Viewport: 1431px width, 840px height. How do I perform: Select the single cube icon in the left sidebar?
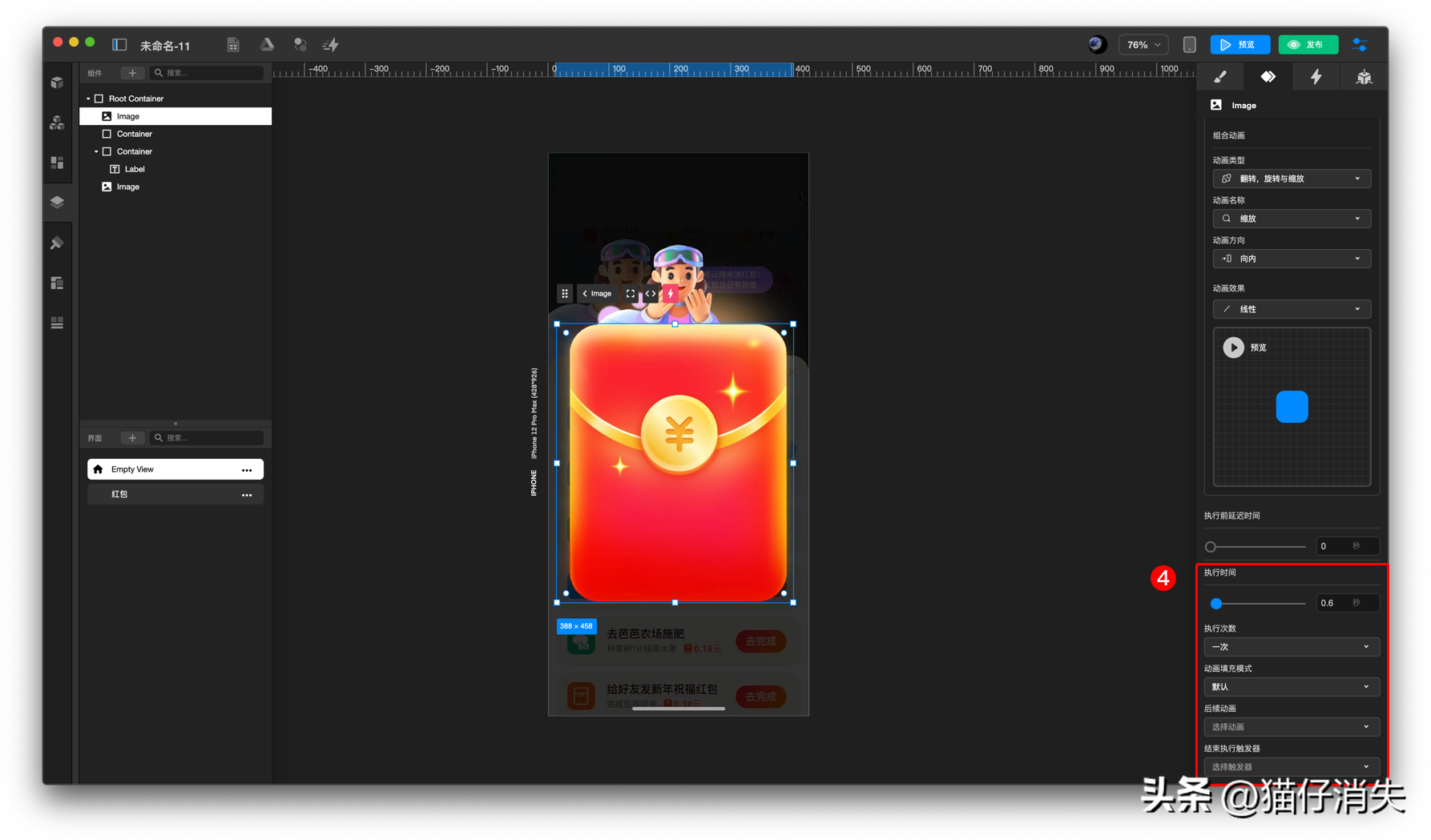tap(57, 82)
